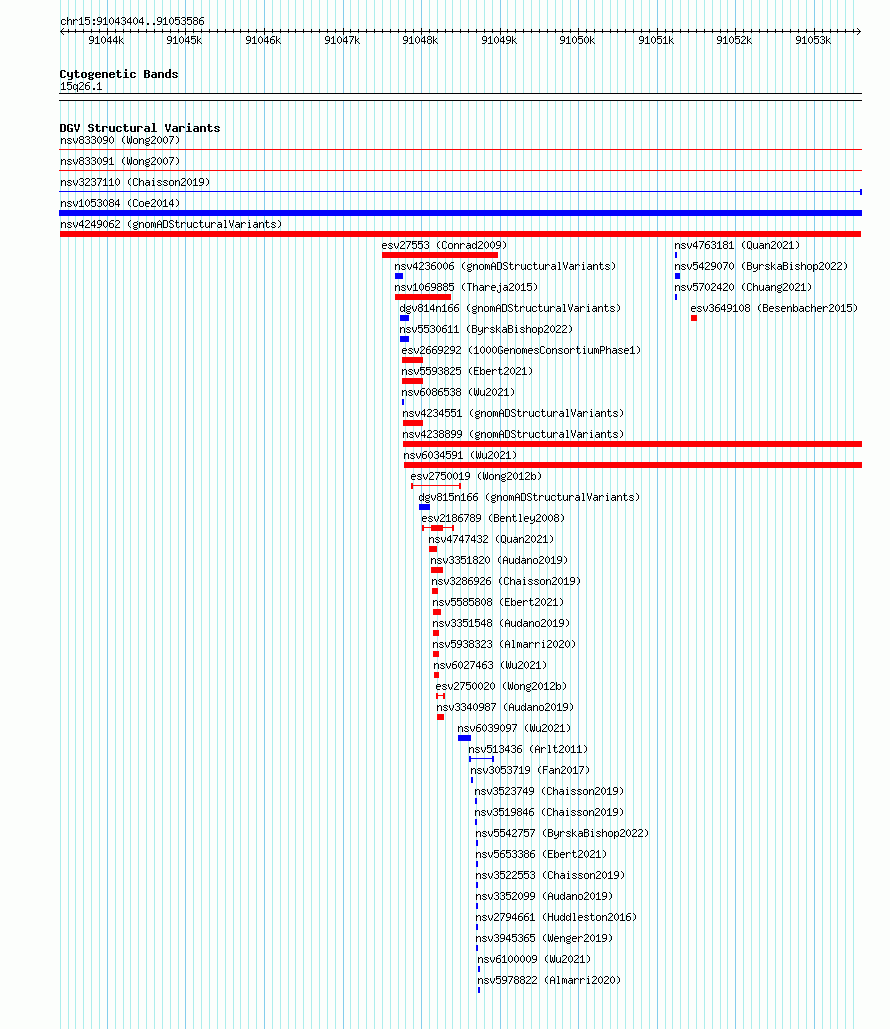This screenshot has width=890, height=1029.
Task: Click the 91051k ruler position label
Action: click(x=656, y=41)
